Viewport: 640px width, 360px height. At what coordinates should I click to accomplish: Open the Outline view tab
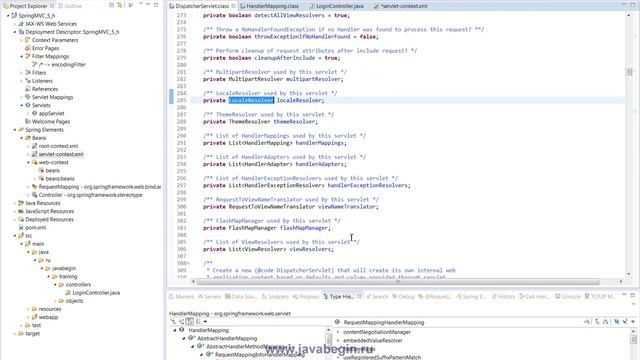tap(70, 6)
